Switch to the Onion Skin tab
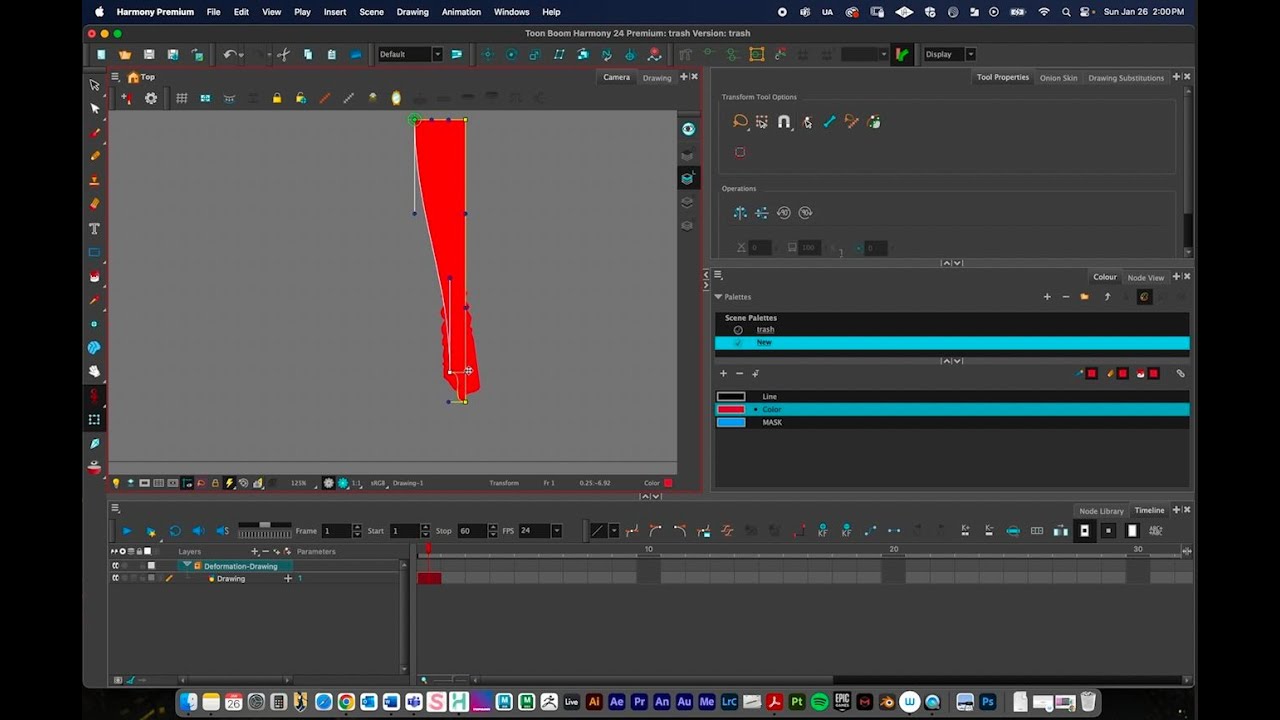This screenshot has width=1280, height=720. (1058, 77)
